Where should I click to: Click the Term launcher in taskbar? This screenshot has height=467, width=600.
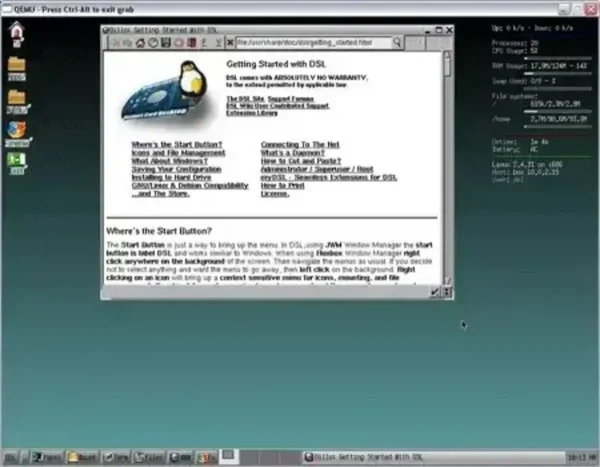(x=116, y=457)
